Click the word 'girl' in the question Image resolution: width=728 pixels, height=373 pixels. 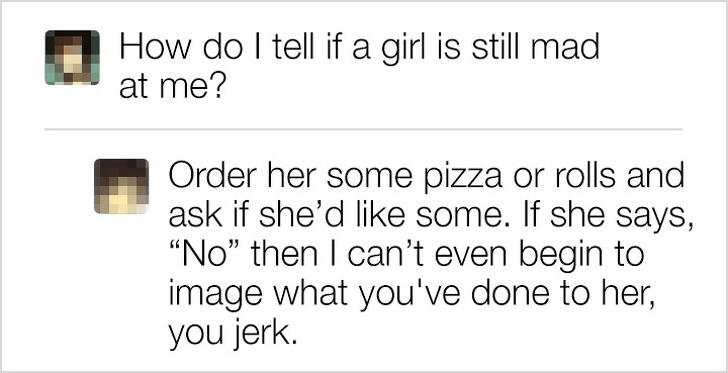pyautogui.click(x=397, y=51)
